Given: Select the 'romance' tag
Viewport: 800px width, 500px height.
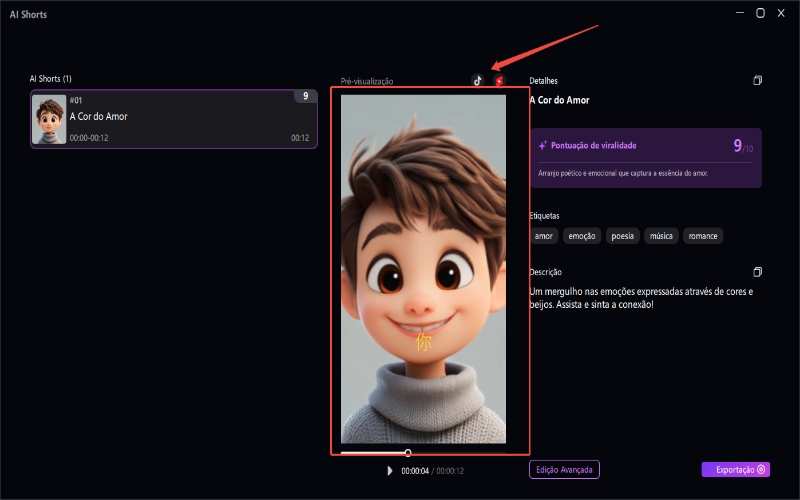Looking at the screenshot, I should [704, 236].
